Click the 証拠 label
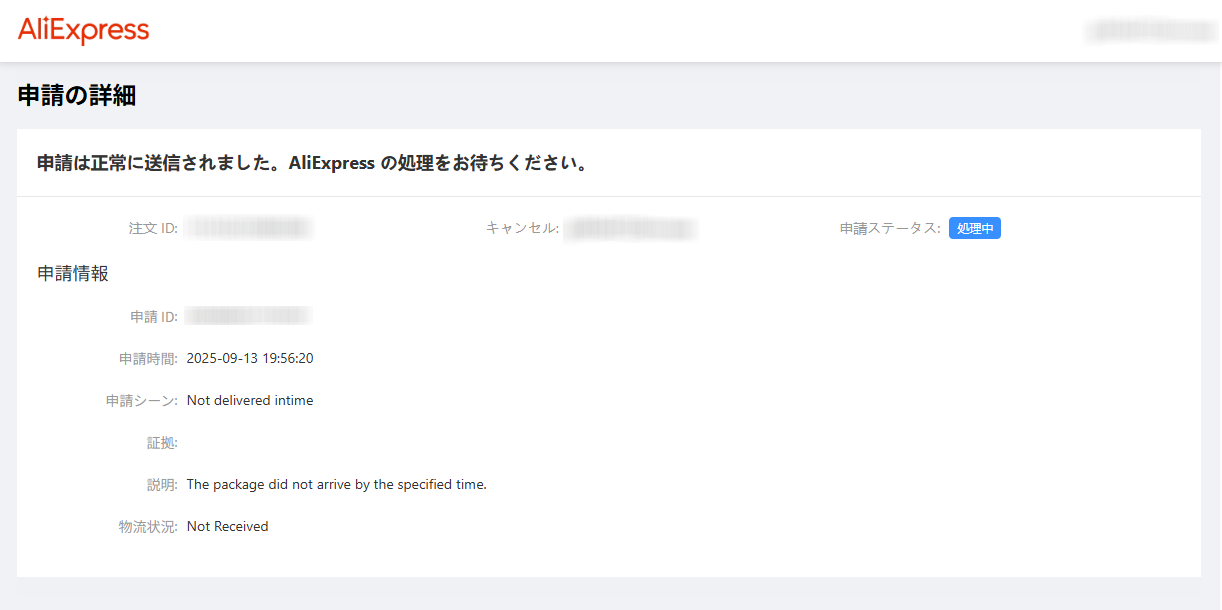This screenshot has width=1222, height=610. (x=162, y=442)
